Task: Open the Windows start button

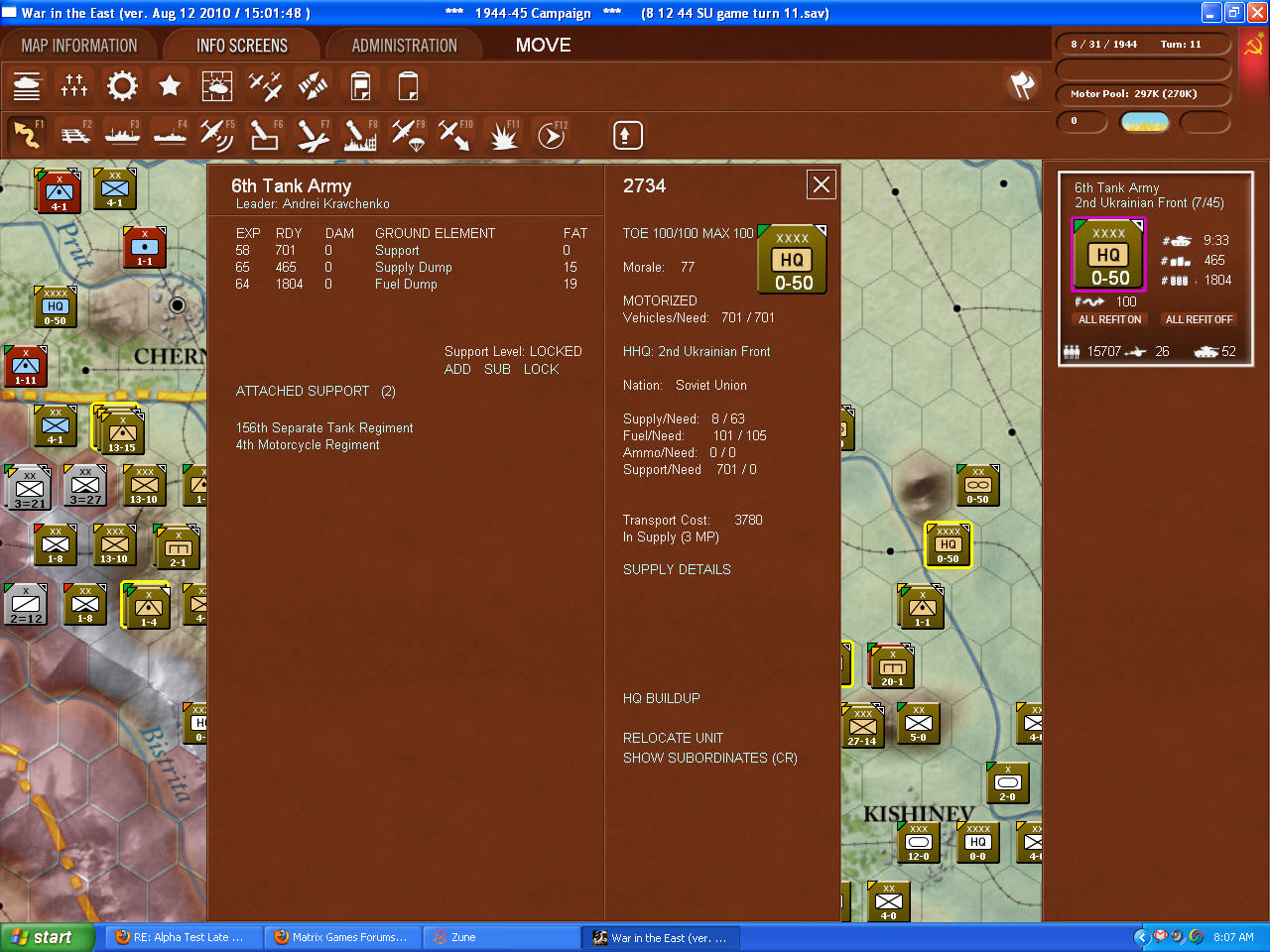Action: [48, 937]
